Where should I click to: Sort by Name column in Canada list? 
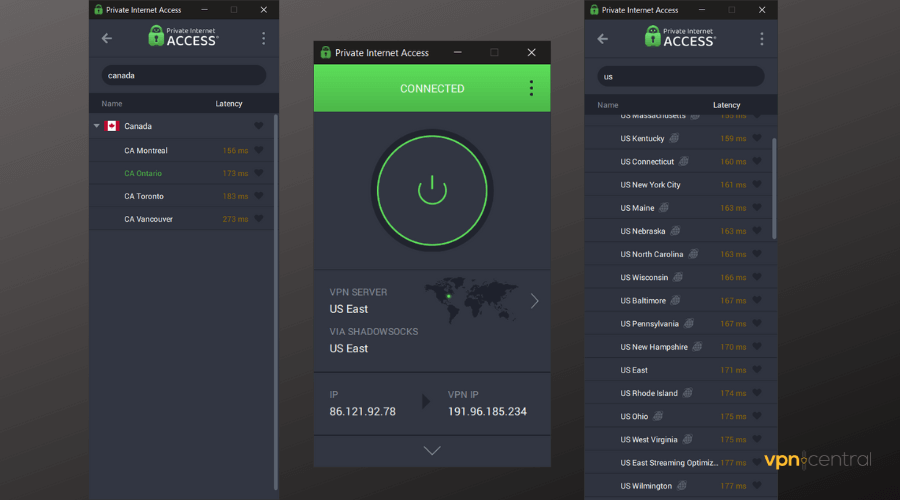pyautogui.click(x=112, y=104)
